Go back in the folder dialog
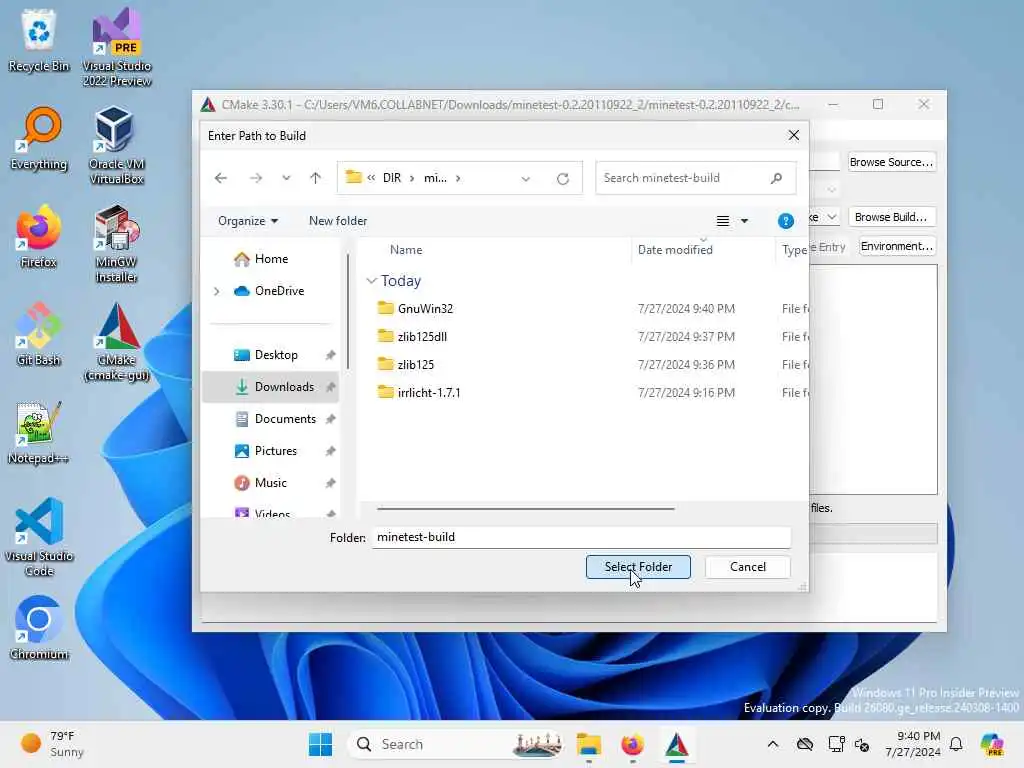 click(221, 178)
